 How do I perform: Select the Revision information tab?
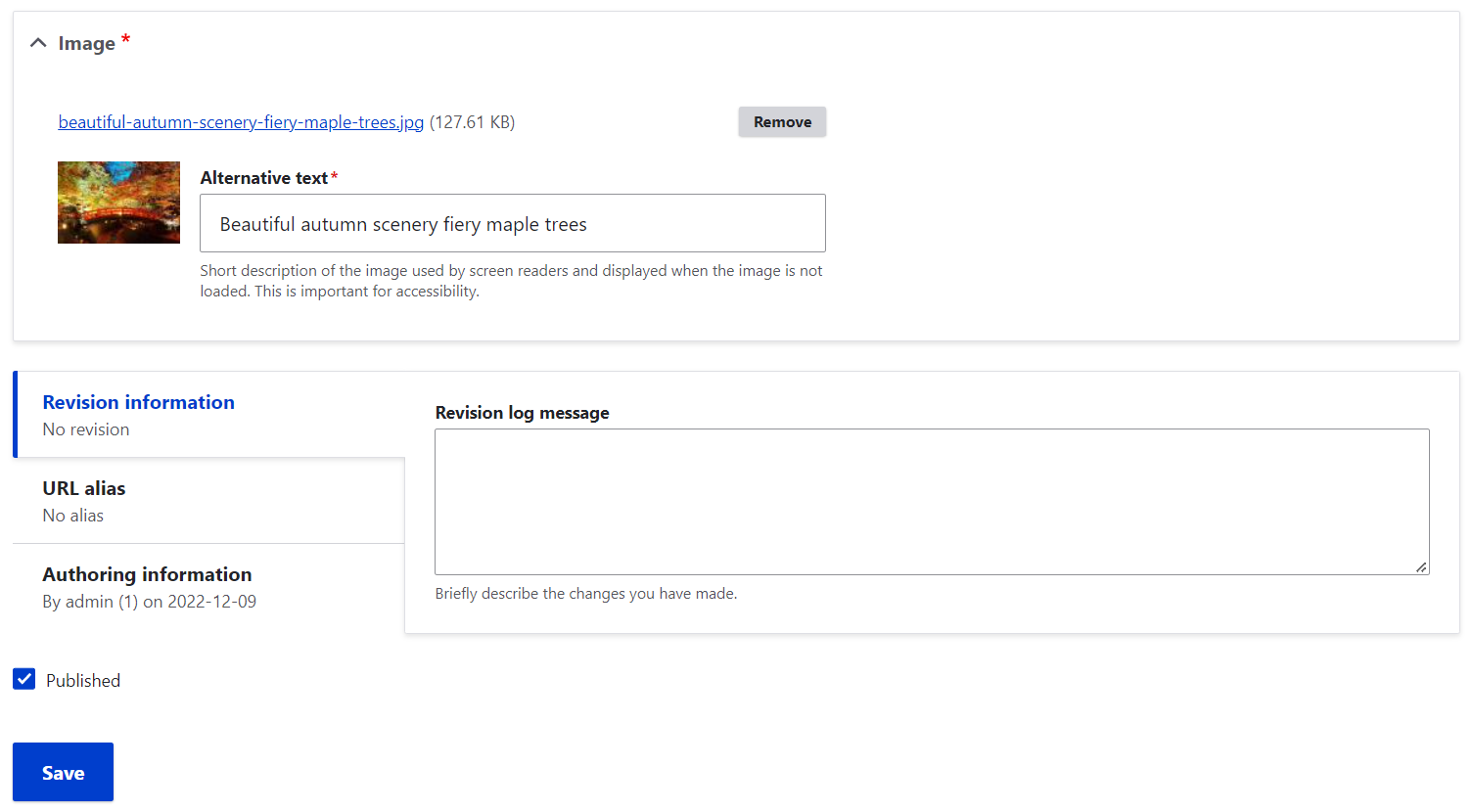click(x=138, y=402)
